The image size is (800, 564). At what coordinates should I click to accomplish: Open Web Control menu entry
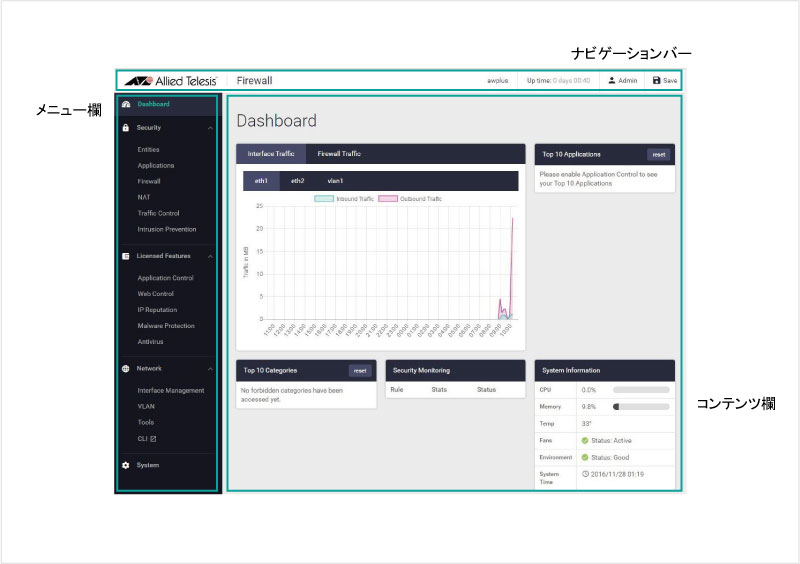point(156,294)
